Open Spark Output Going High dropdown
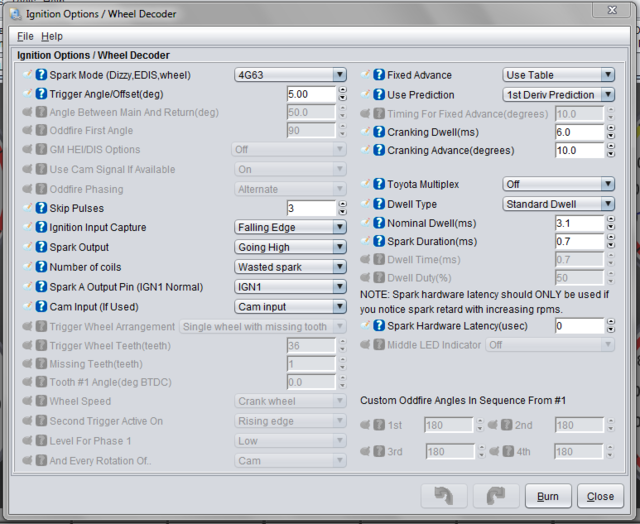 point(290,247)
